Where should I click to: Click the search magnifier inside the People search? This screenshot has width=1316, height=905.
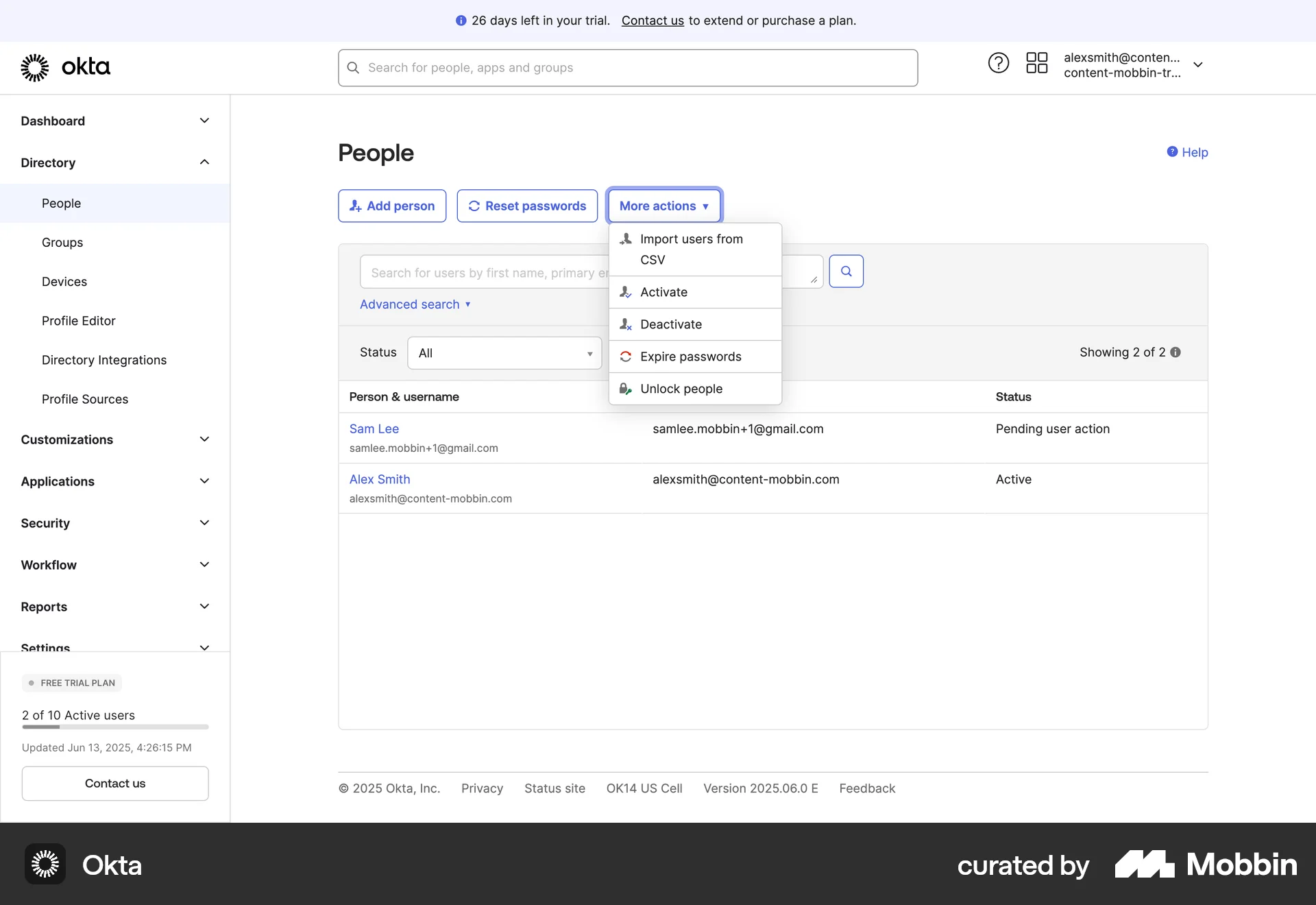(846, 271)
